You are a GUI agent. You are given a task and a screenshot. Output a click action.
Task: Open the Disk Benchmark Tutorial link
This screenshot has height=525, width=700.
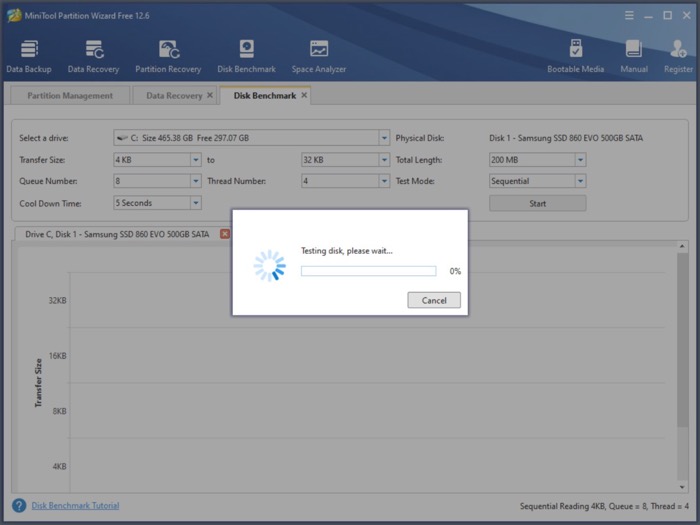(x=75, y=505)
